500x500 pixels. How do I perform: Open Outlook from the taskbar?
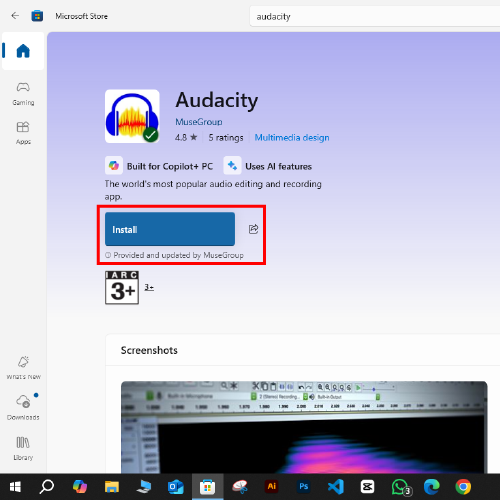click(x=176, y=487)
